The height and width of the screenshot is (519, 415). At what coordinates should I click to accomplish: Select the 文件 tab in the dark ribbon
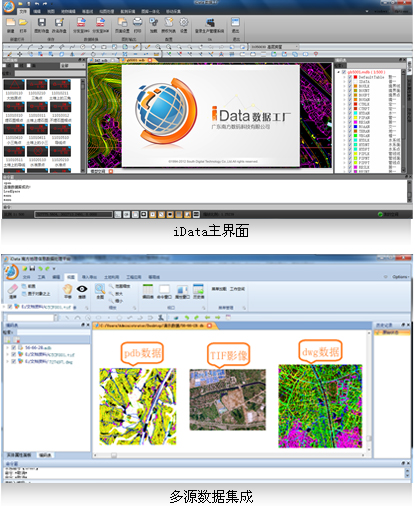[x=23, y=11]
